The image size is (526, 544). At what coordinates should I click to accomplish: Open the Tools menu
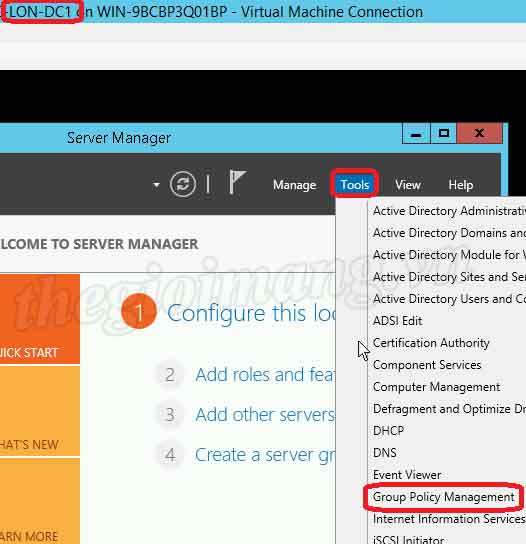(x=355, y=185)
